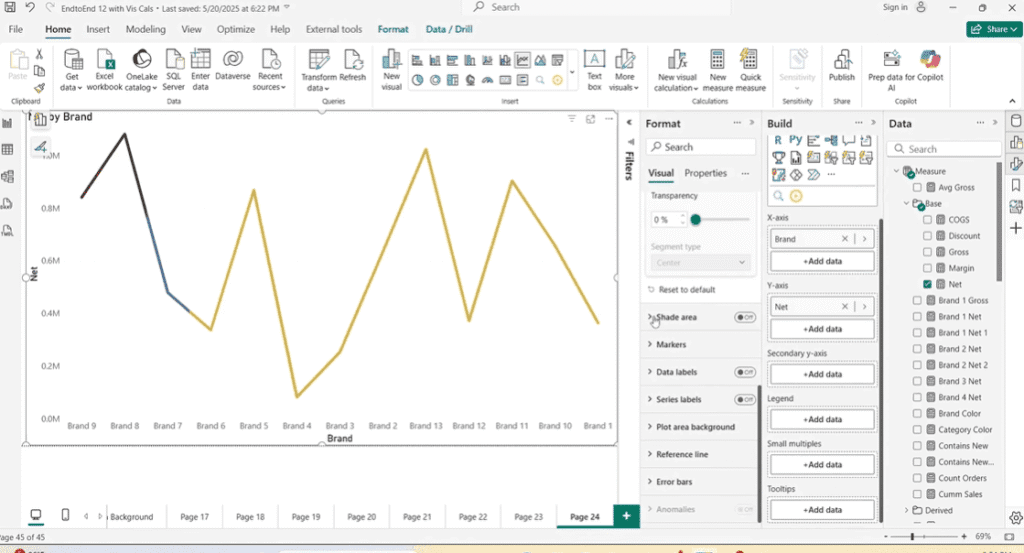Connect to SQL Server

(174, 70)
